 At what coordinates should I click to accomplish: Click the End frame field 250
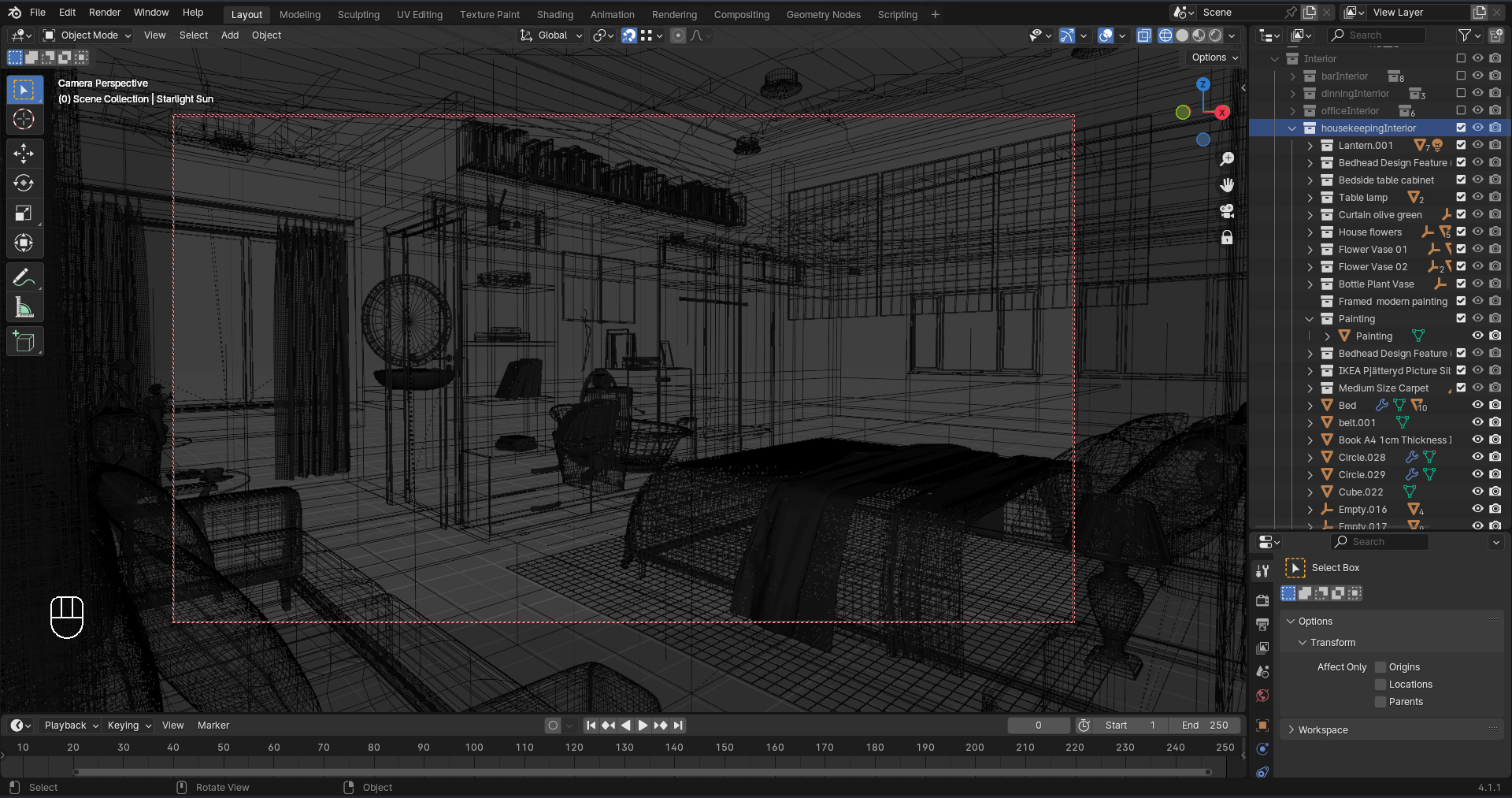[1205, 726]
